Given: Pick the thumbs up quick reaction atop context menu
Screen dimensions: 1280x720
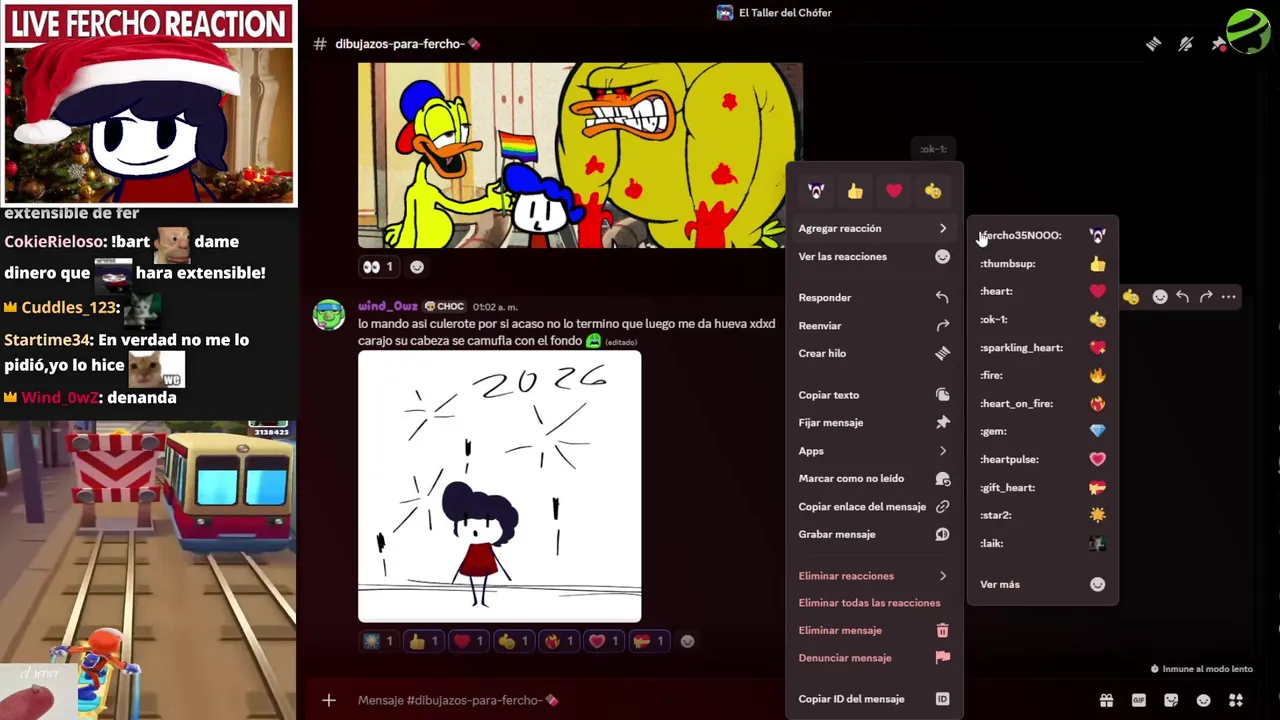Looking at the screenshot, I should pyautogui.click(x=855, y=191).
